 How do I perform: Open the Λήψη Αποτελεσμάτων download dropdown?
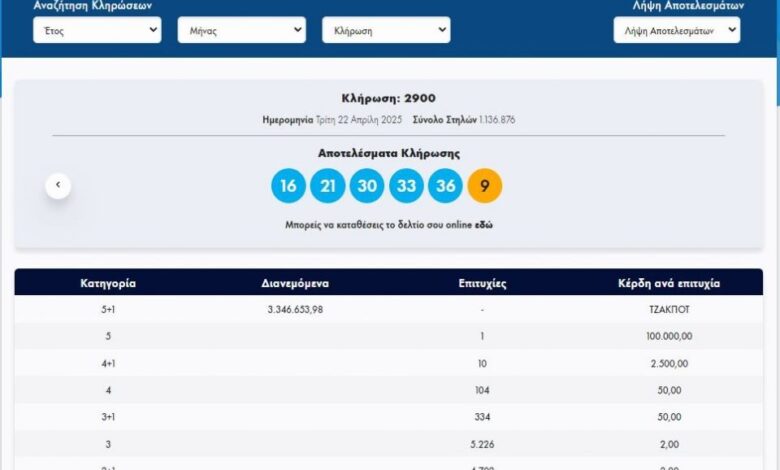pos(677,31)
